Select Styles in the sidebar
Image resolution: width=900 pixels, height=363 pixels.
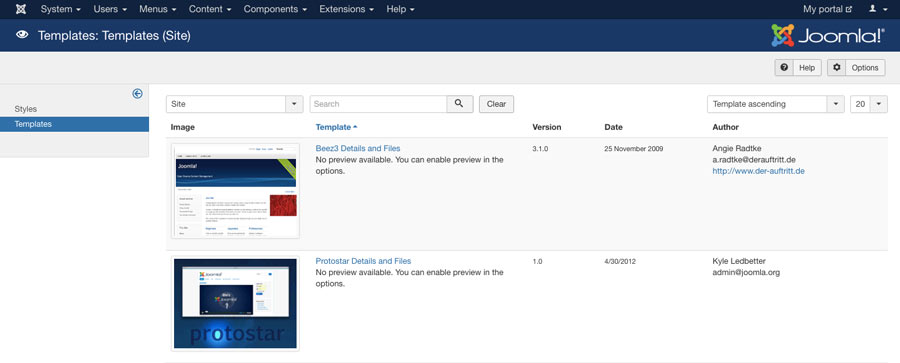(x=26, y=109)
